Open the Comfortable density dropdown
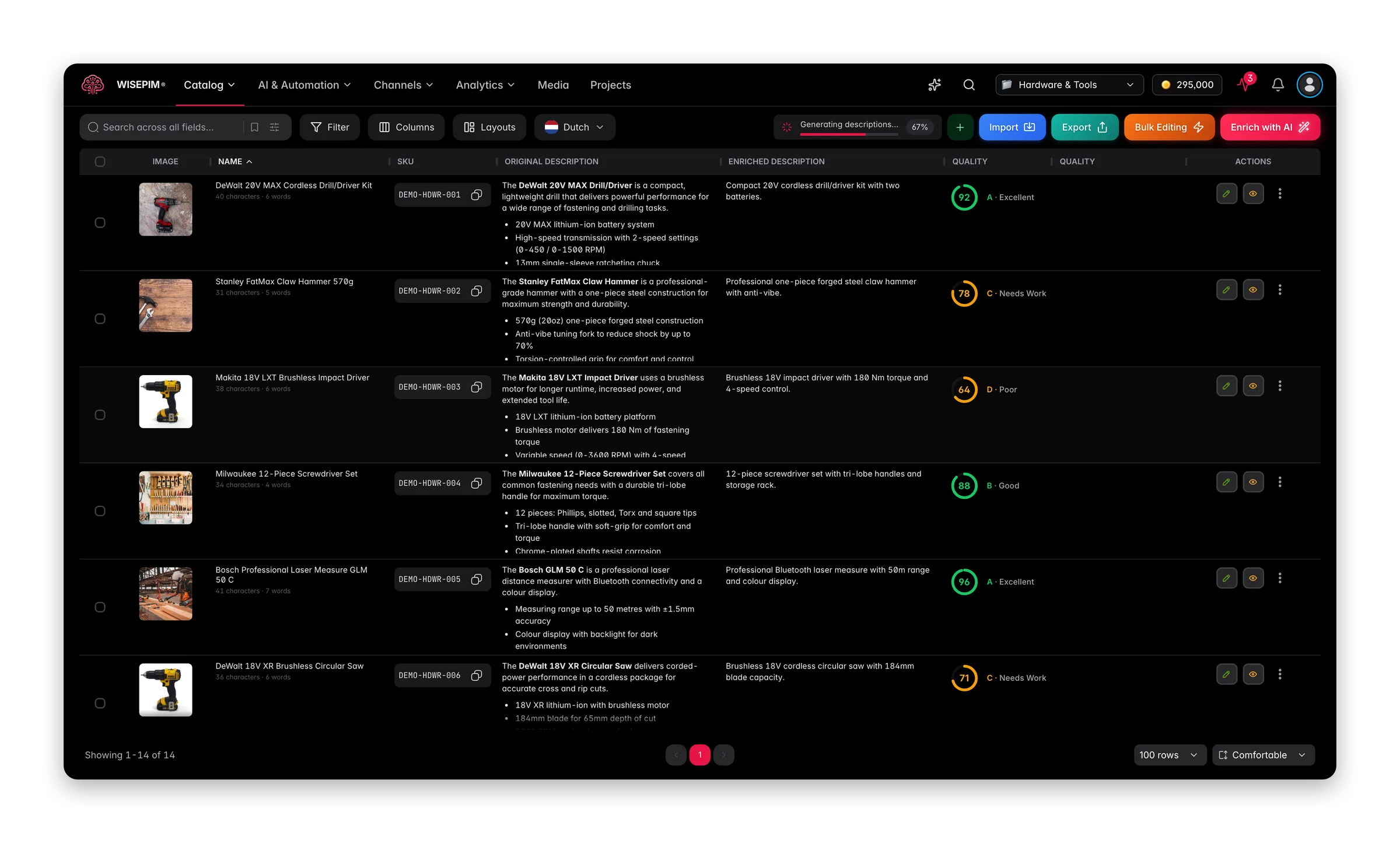This screenshot has width=1400, height=843. tap(1263, 755)
